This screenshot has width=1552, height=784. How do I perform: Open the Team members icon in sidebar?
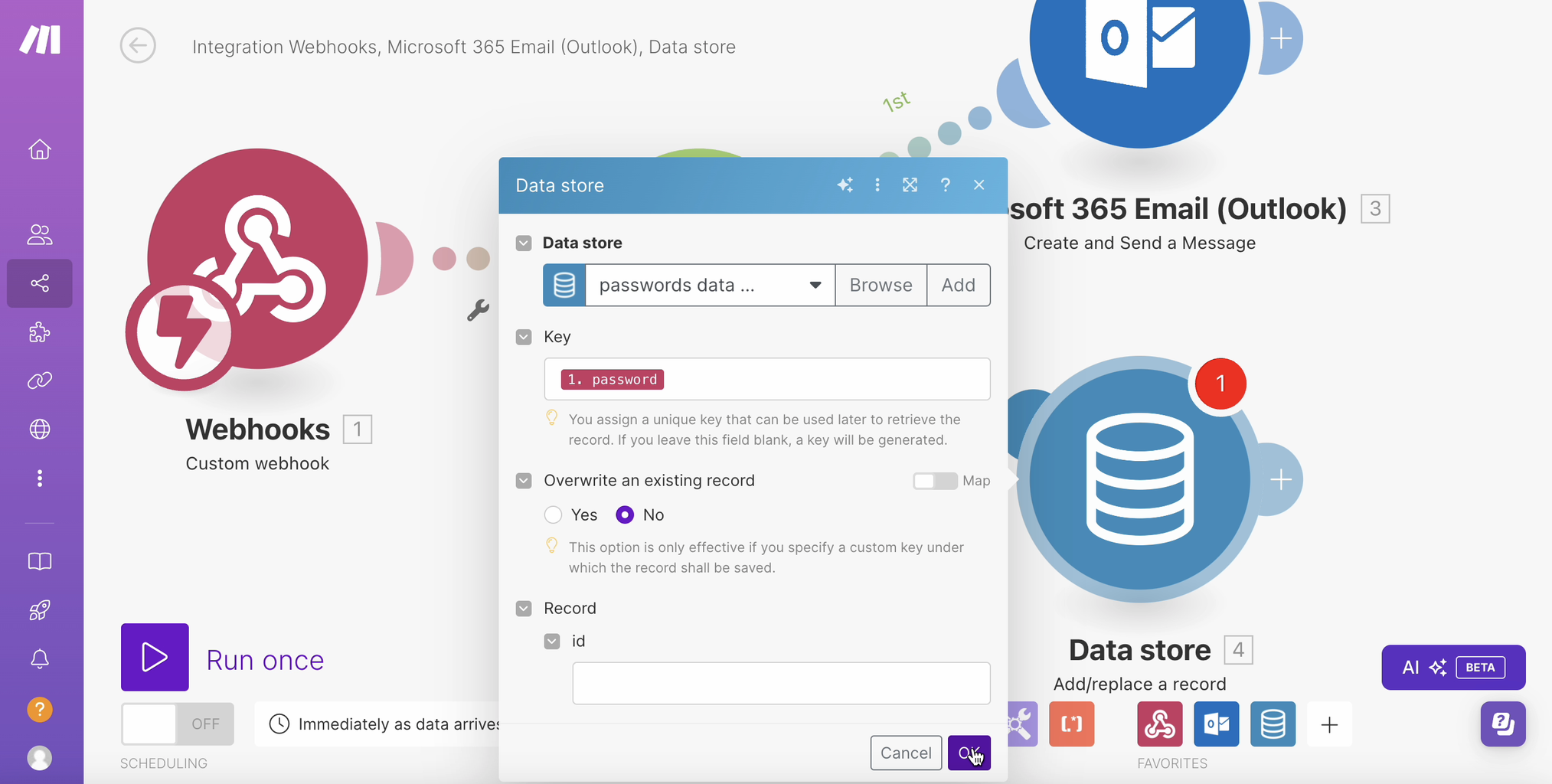click(x=40, y=234)
